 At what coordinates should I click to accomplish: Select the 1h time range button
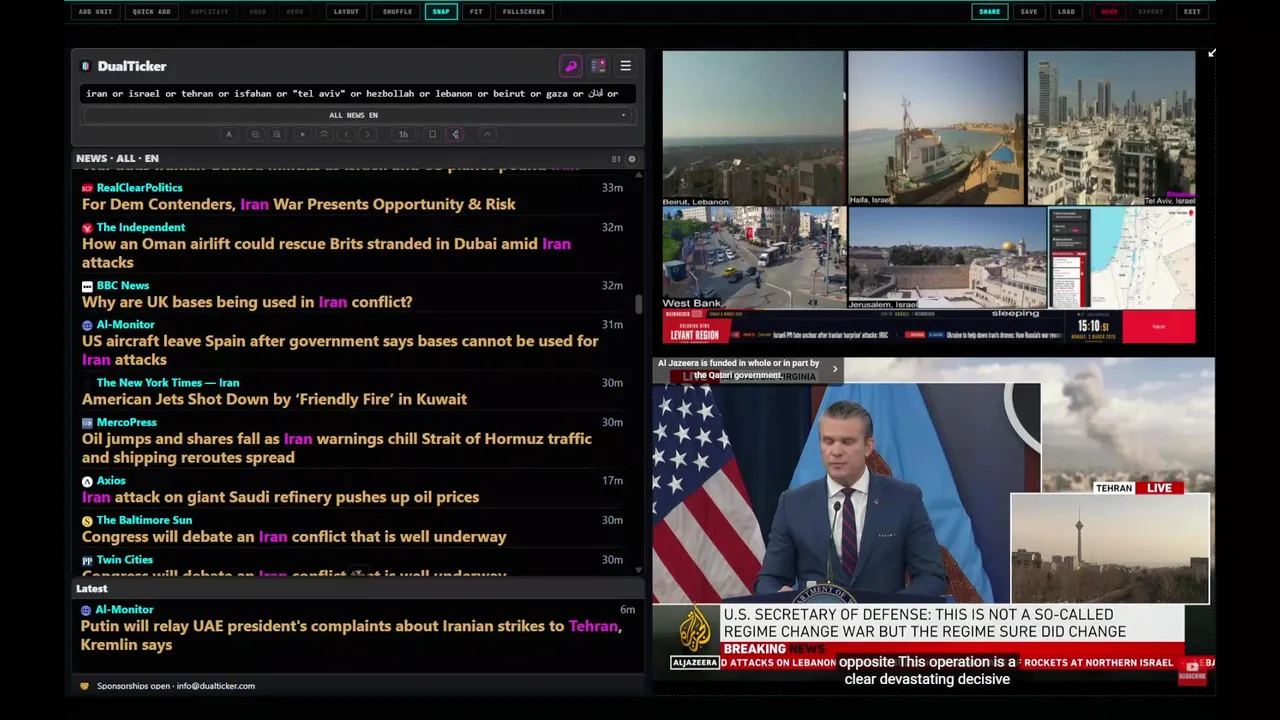[403, 134]
